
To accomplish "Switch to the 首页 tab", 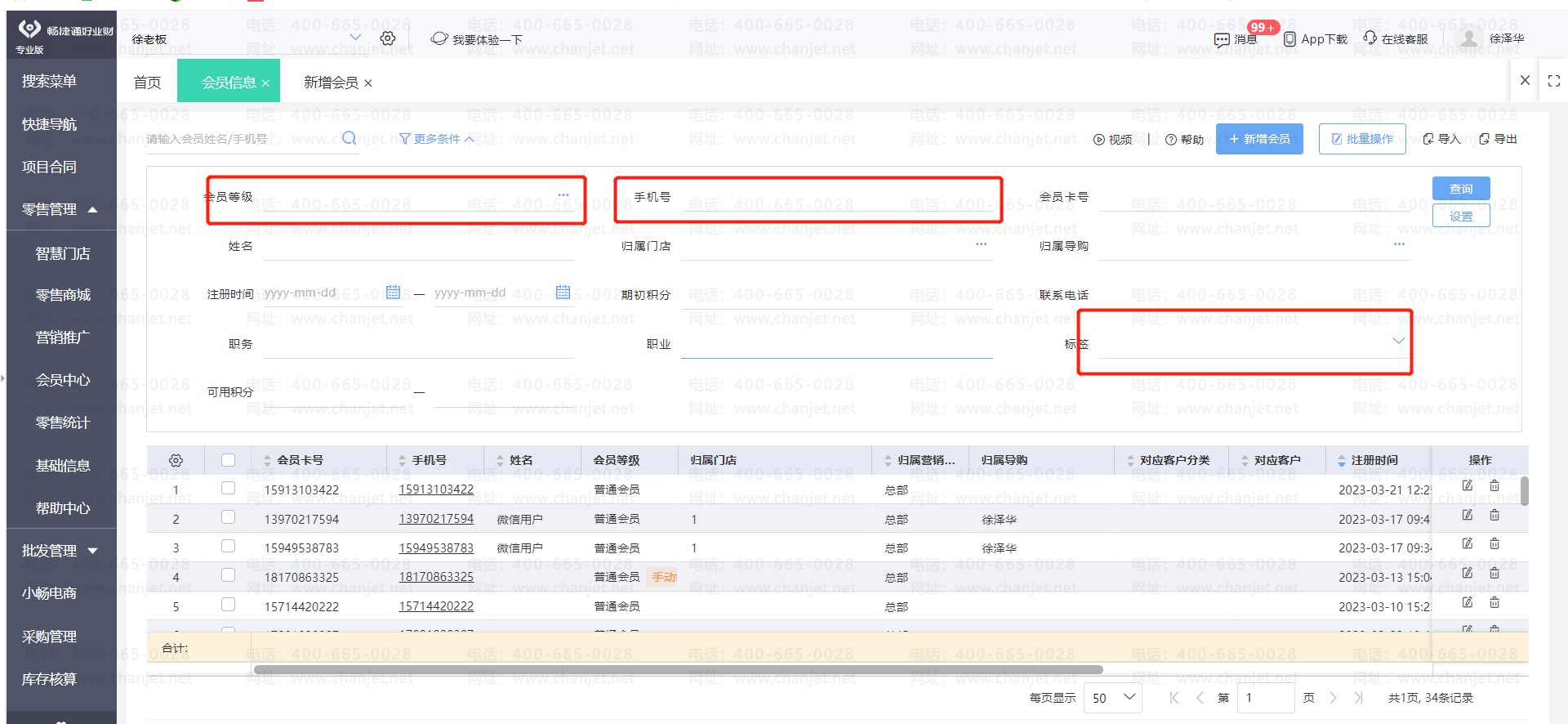I will pos(147,82).
